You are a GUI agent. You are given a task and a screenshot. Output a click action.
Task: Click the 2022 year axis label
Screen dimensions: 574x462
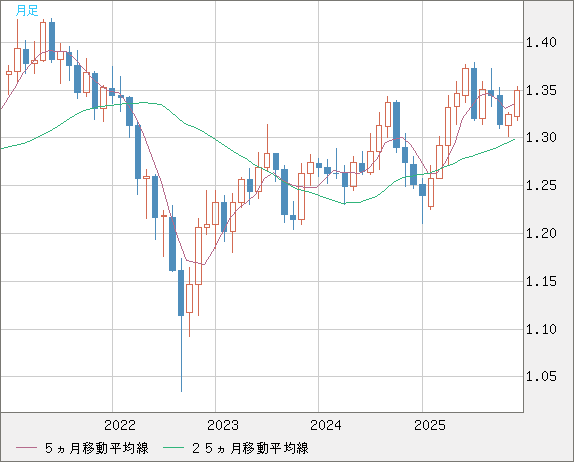click(120, 425)
